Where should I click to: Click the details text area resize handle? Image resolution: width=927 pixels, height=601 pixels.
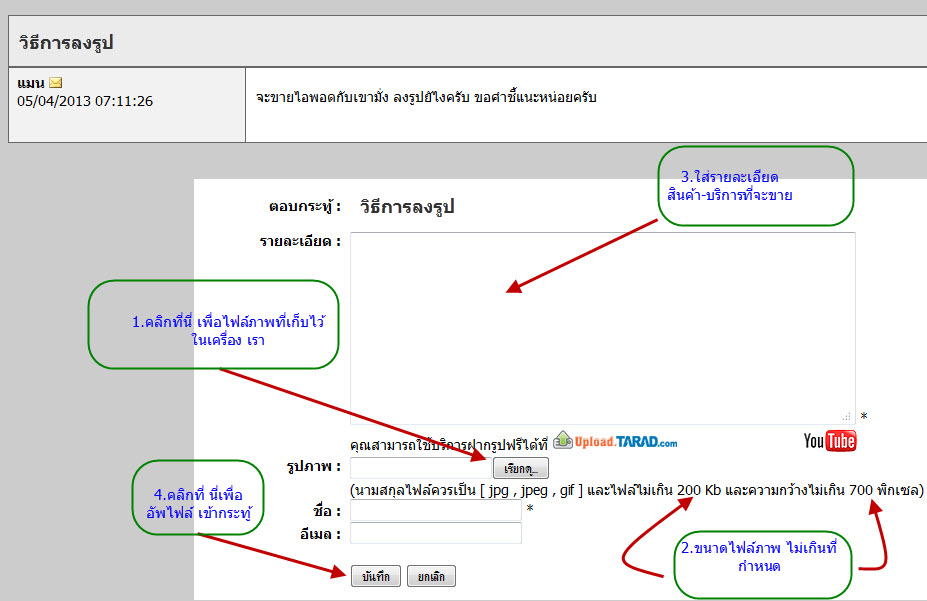[848, 417]
